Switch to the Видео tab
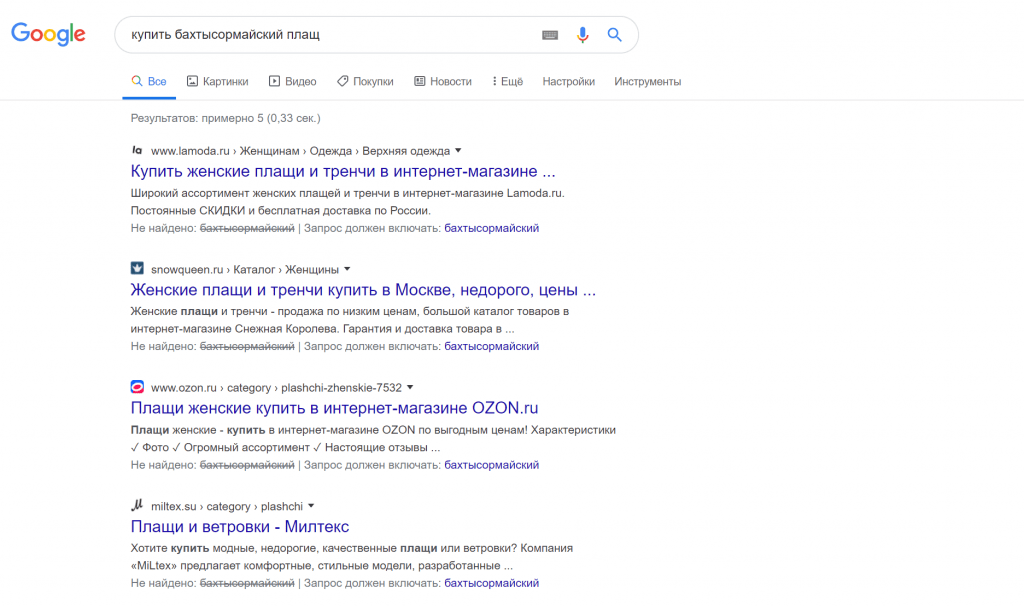 coord(293,81)
